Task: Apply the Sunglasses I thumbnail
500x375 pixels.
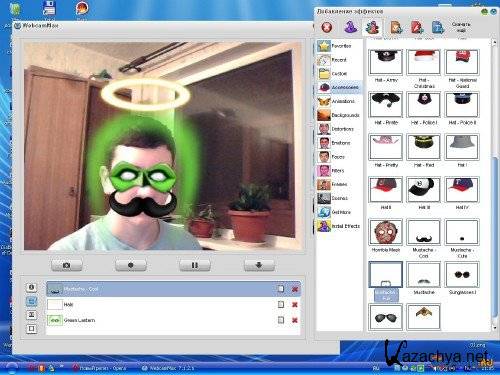Action: (462, 274)
